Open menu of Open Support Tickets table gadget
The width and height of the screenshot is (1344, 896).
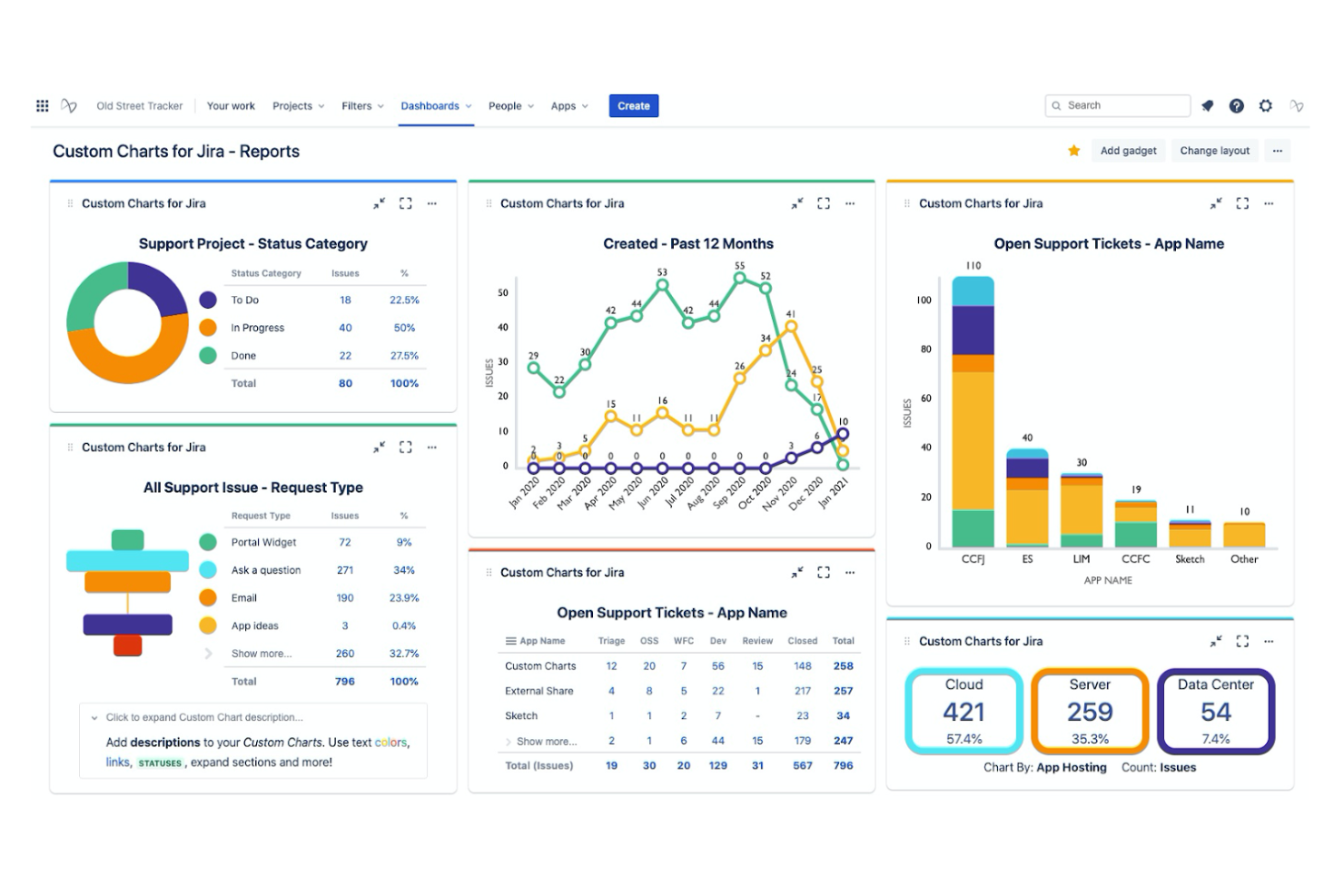849,572
